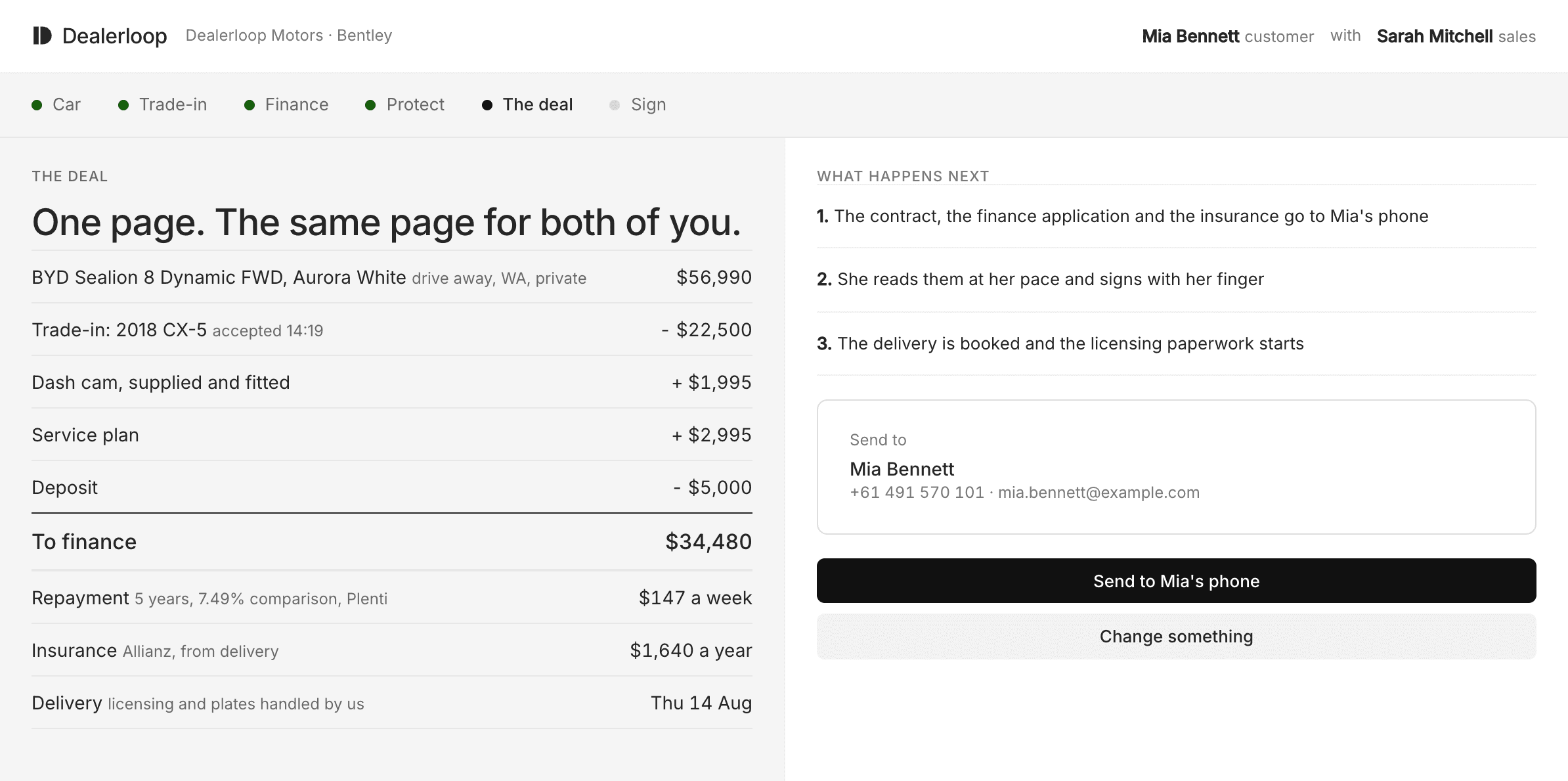Go to the Trade-in step
The width and height of the screenshot is (1568, 781).
[163, 104]
